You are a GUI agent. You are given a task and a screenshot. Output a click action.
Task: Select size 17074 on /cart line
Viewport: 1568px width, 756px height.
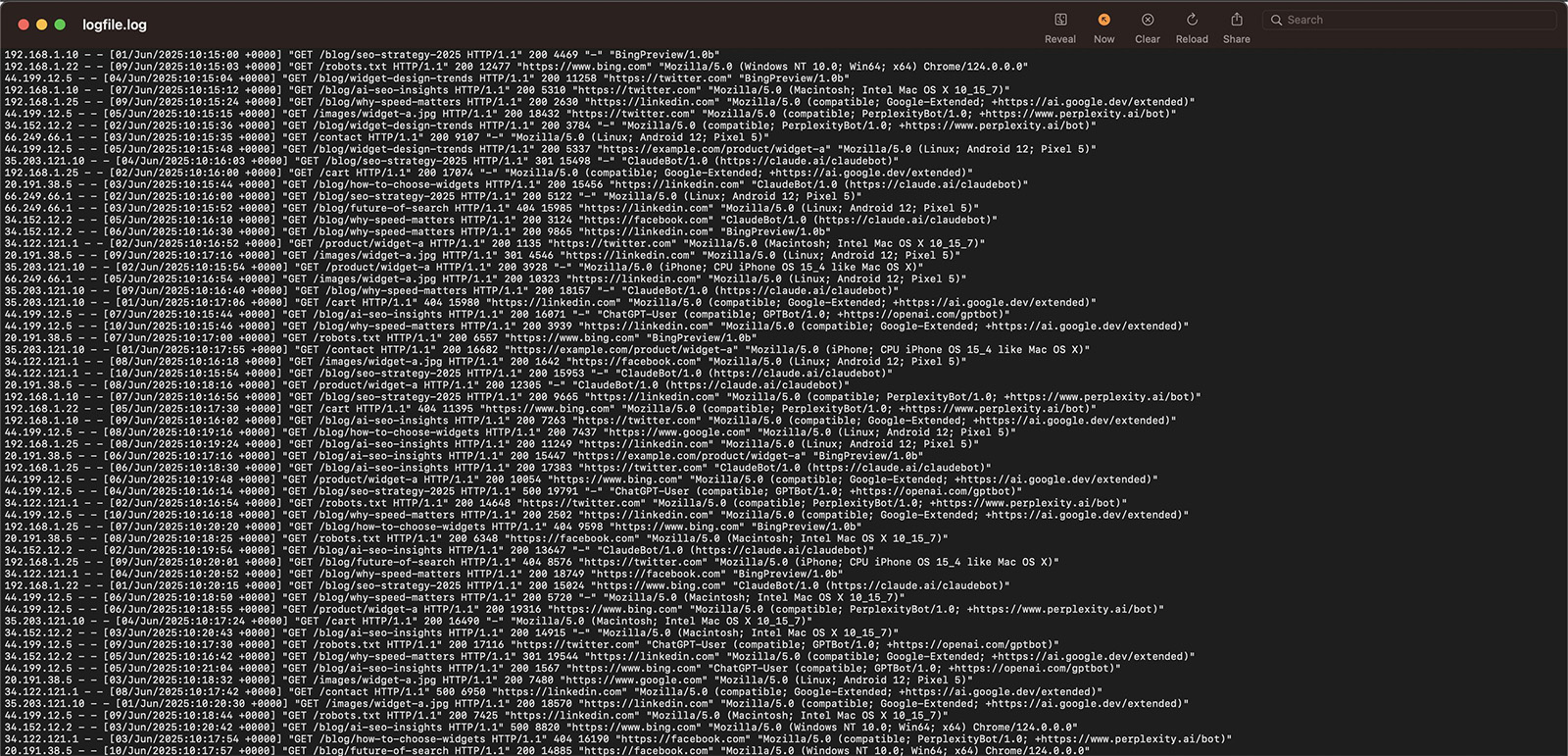point(458,173)
